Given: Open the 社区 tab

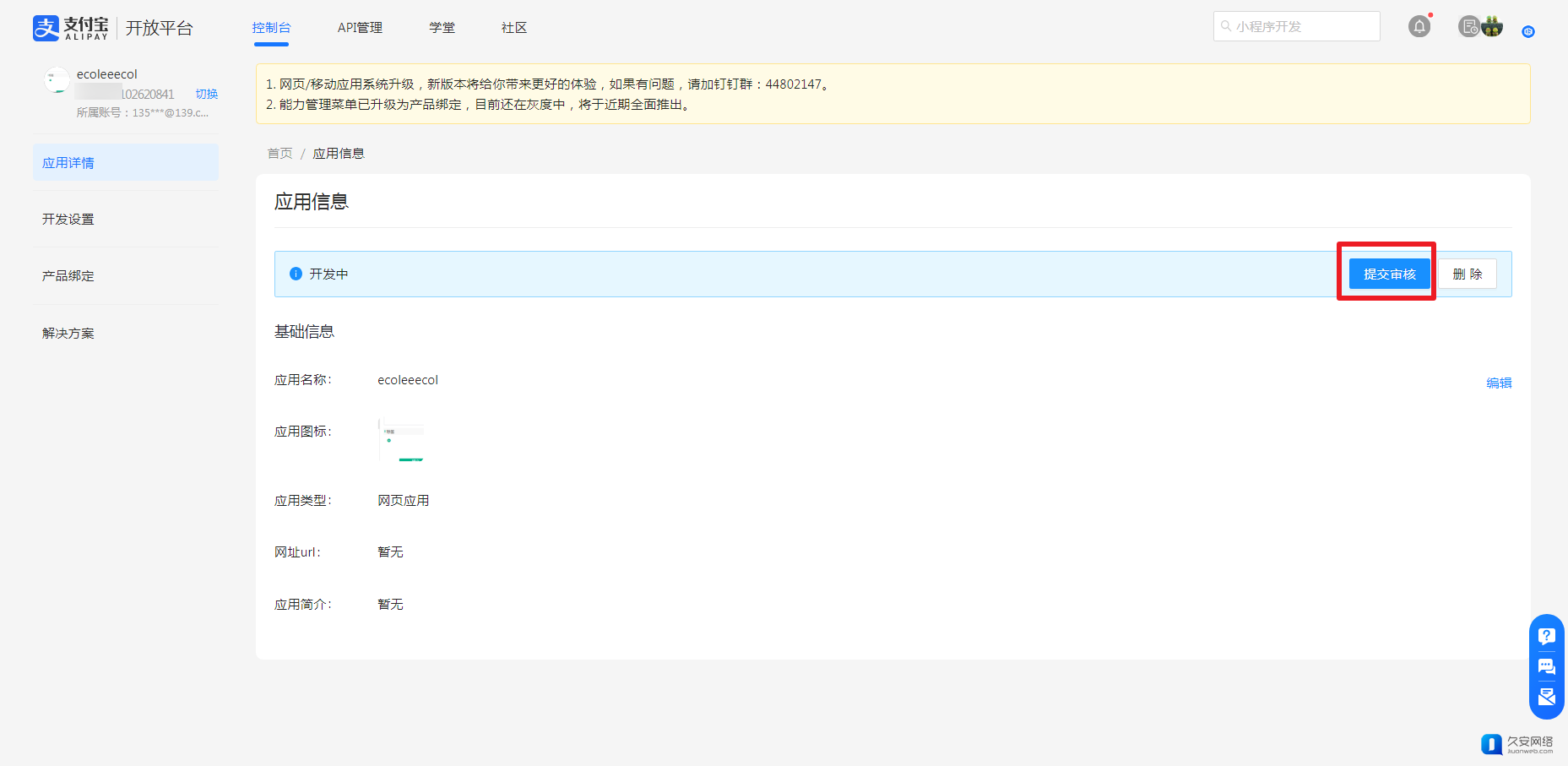Looking at the screenshot, I should [x=513, y=28].
